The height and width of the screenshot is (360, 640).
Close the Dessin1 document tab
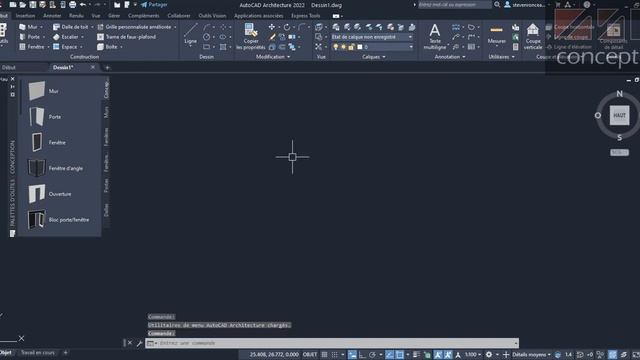point(93,67)
